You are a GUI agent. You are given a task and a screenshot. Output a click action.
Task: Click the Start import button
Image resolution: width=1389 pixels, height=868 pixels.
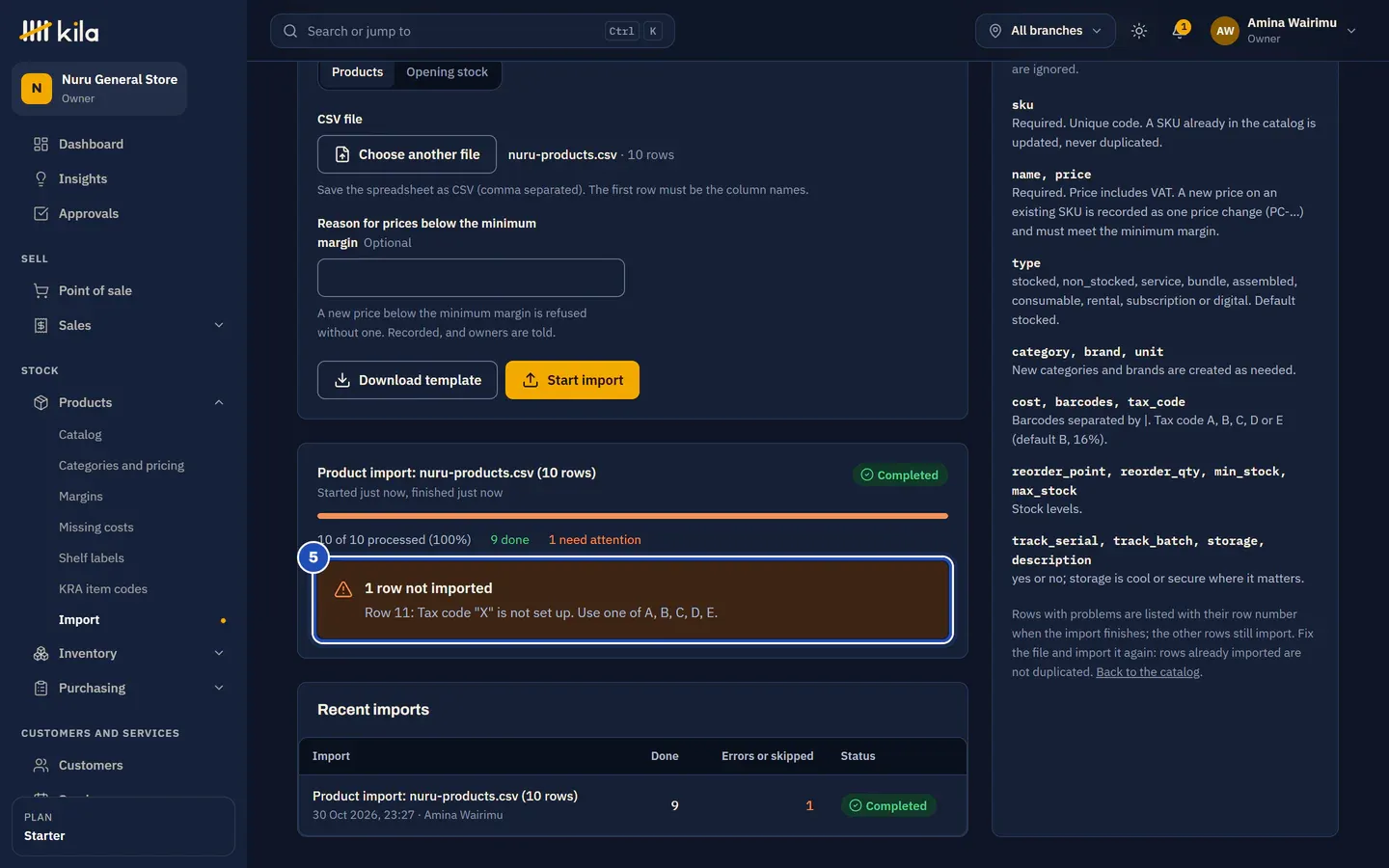pyautogui.click(x=572, y=380)
